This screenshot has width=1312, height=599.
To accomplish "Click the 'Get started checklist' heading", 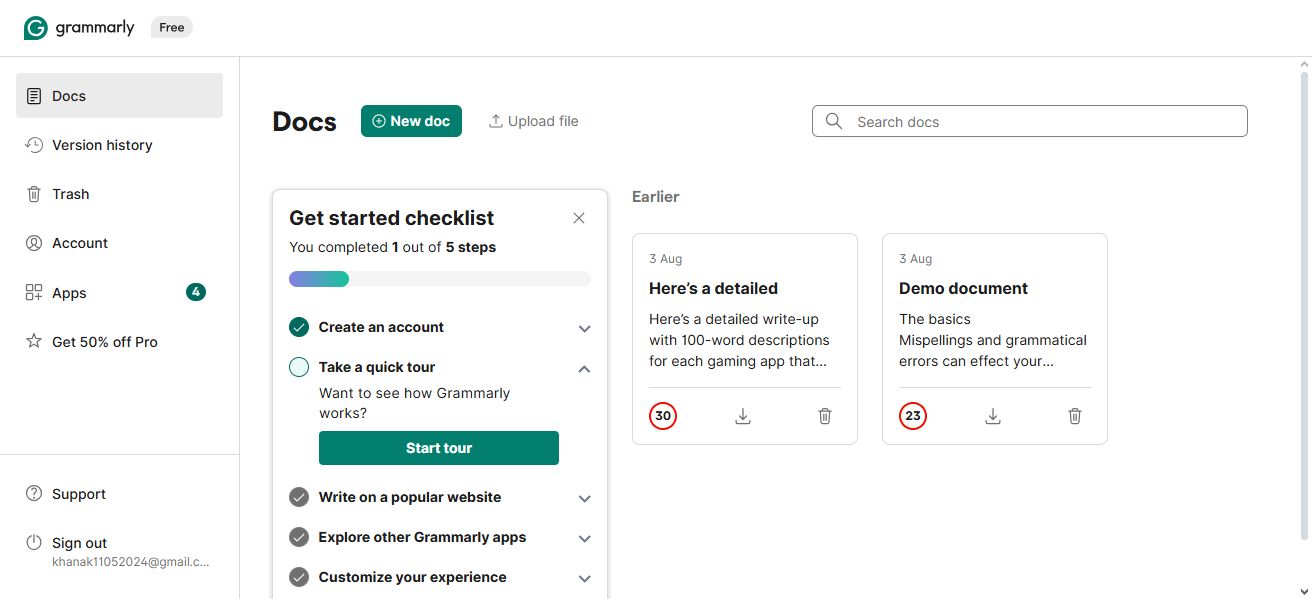I will [392, 218].
